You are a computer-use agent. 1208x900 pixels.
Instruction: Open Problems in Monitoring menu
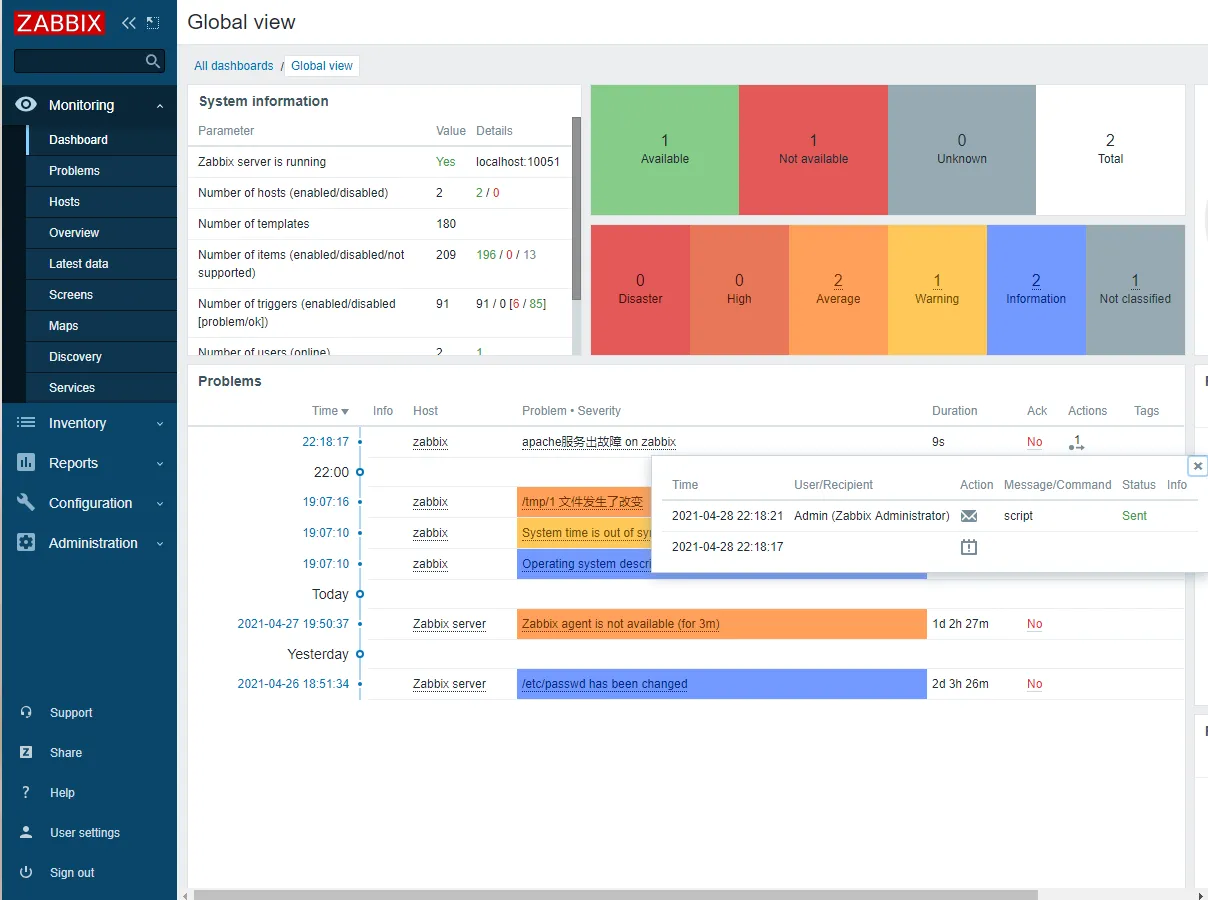pos(101,171)
